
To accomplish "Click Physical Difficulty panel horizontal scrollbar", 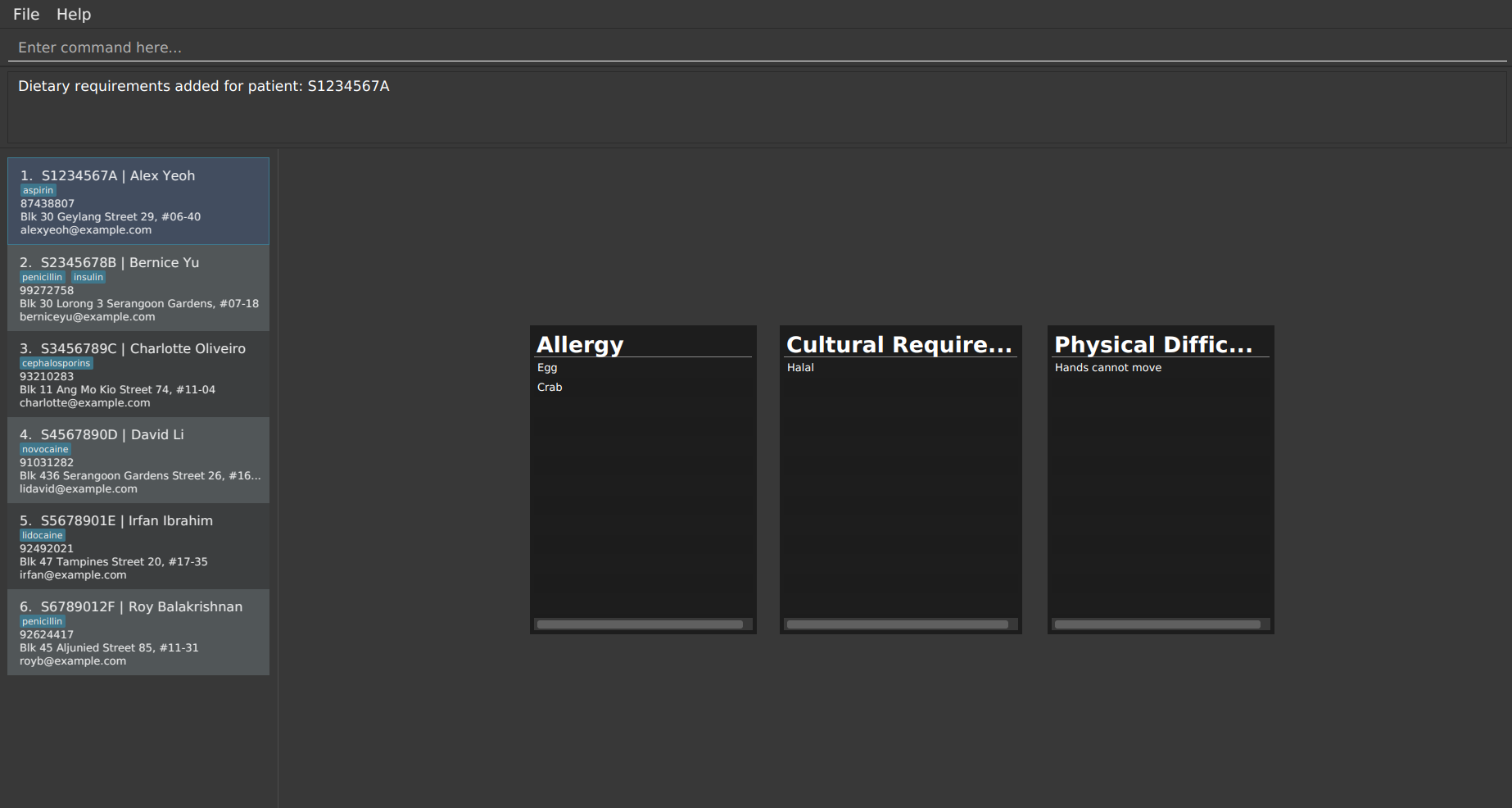I will [x=1158, y=624].
